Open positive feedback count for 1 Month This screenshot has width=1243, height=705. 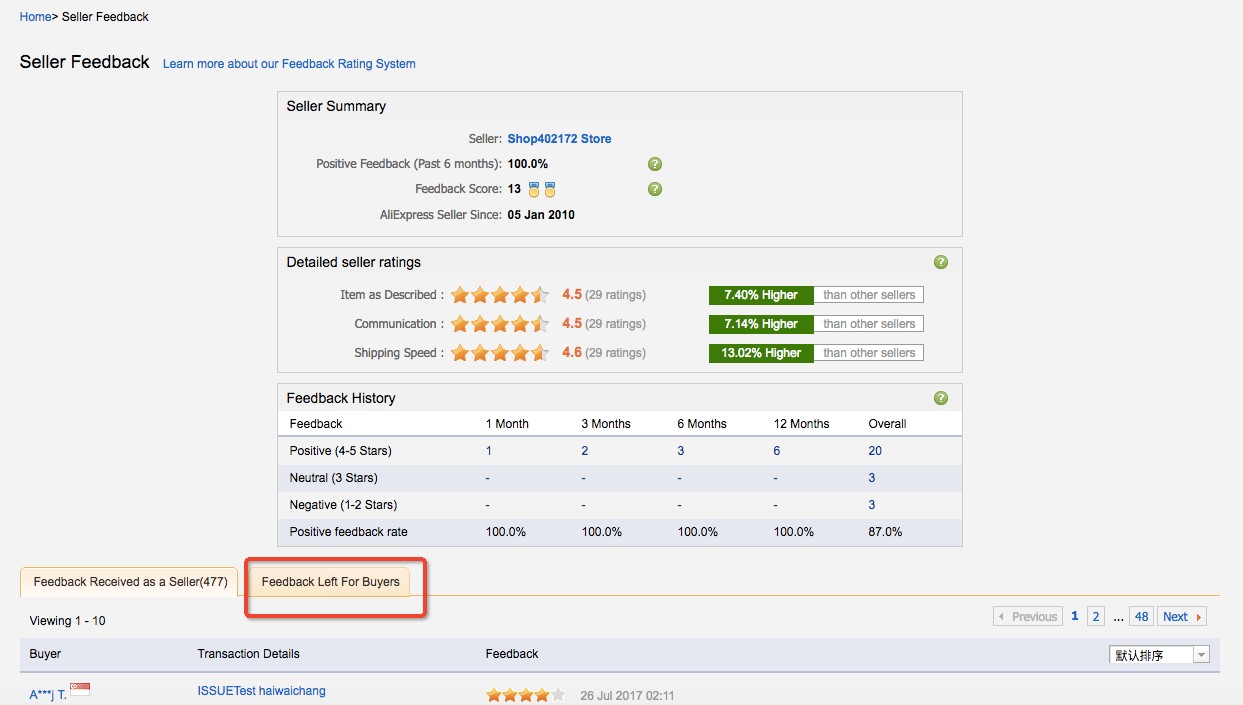tap(489, 451)
